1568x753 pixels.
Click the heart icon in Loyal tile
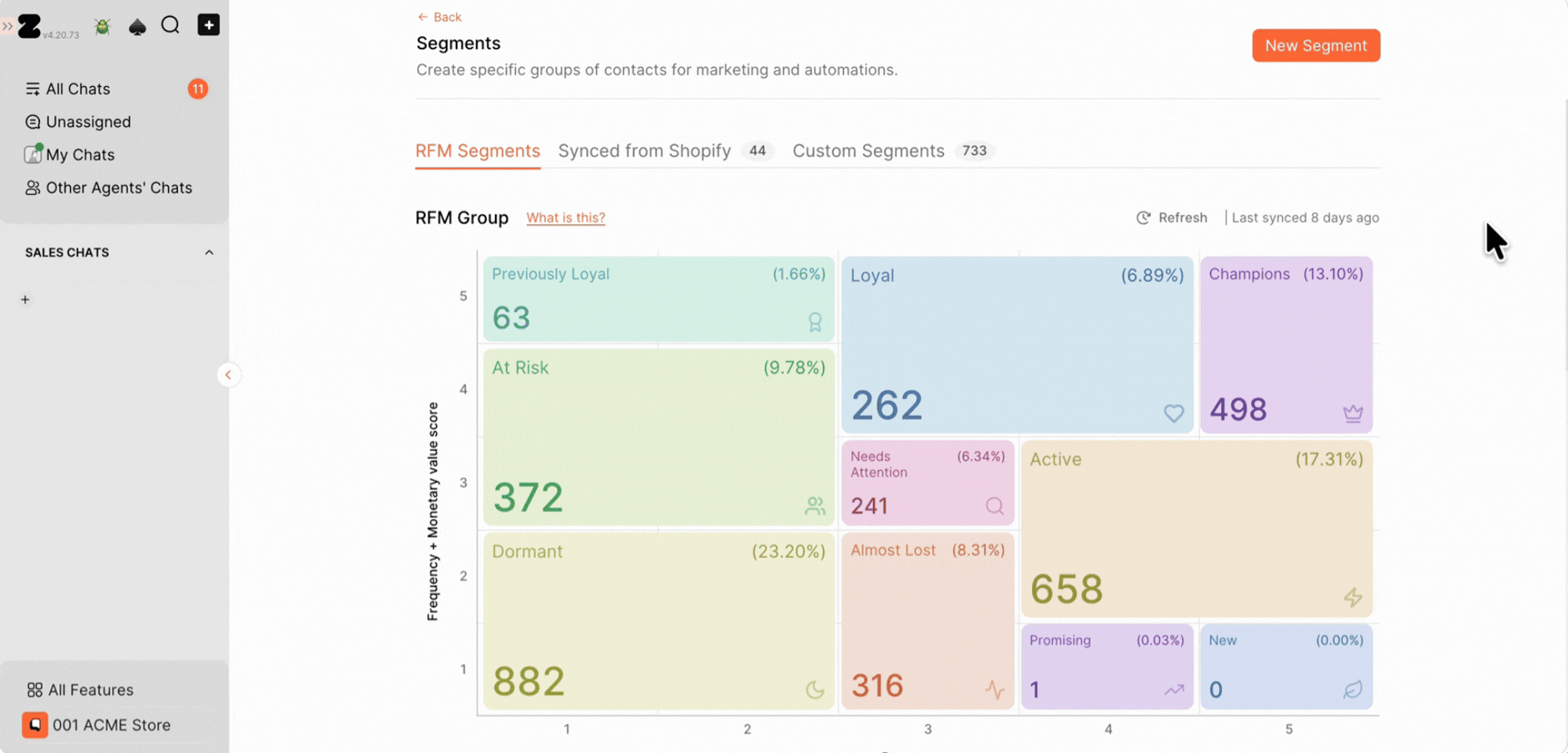coord(1173,412)
